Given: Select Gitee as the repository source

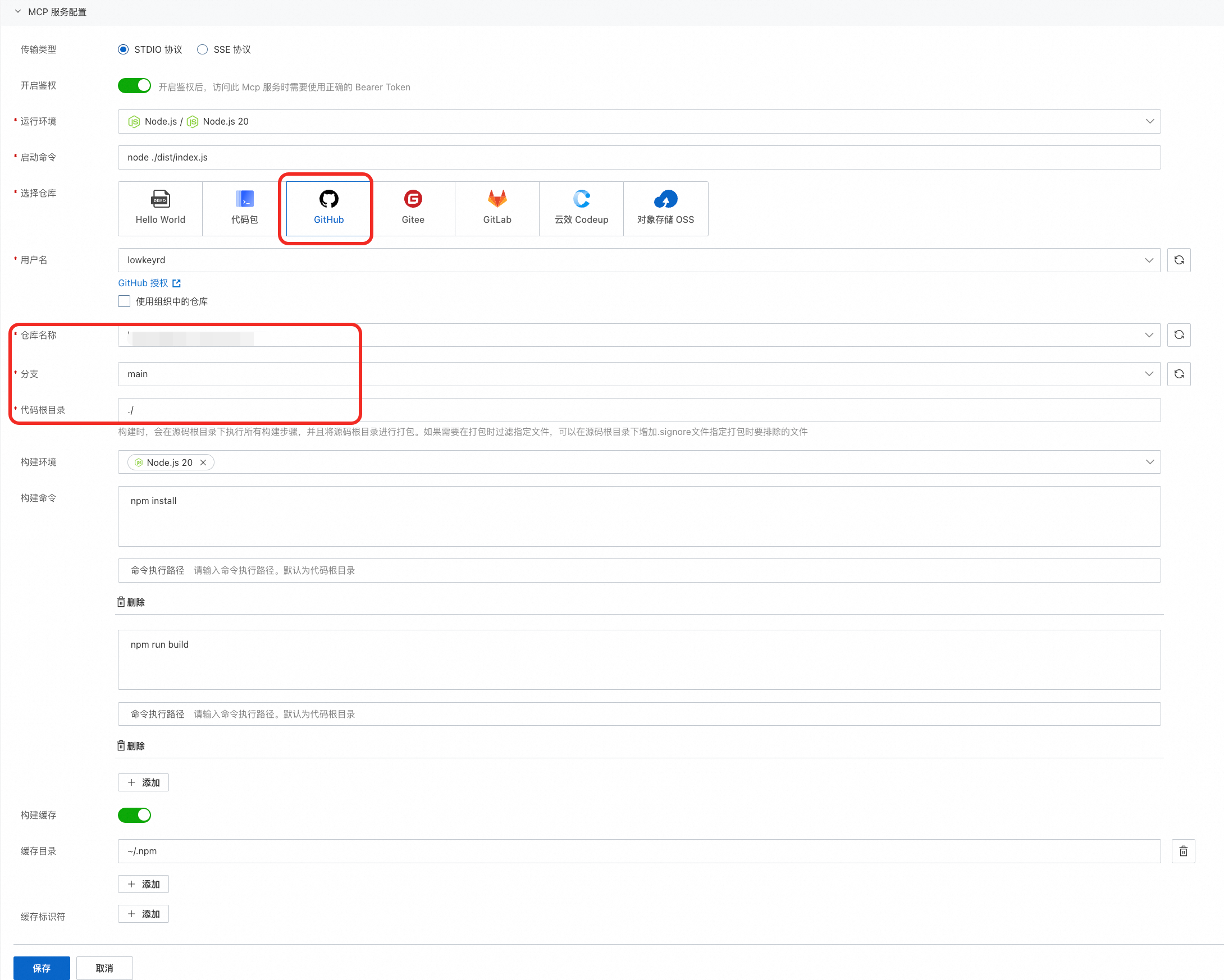Looking at the screenshot, I should pyautogui.click(x=413, y=208).
